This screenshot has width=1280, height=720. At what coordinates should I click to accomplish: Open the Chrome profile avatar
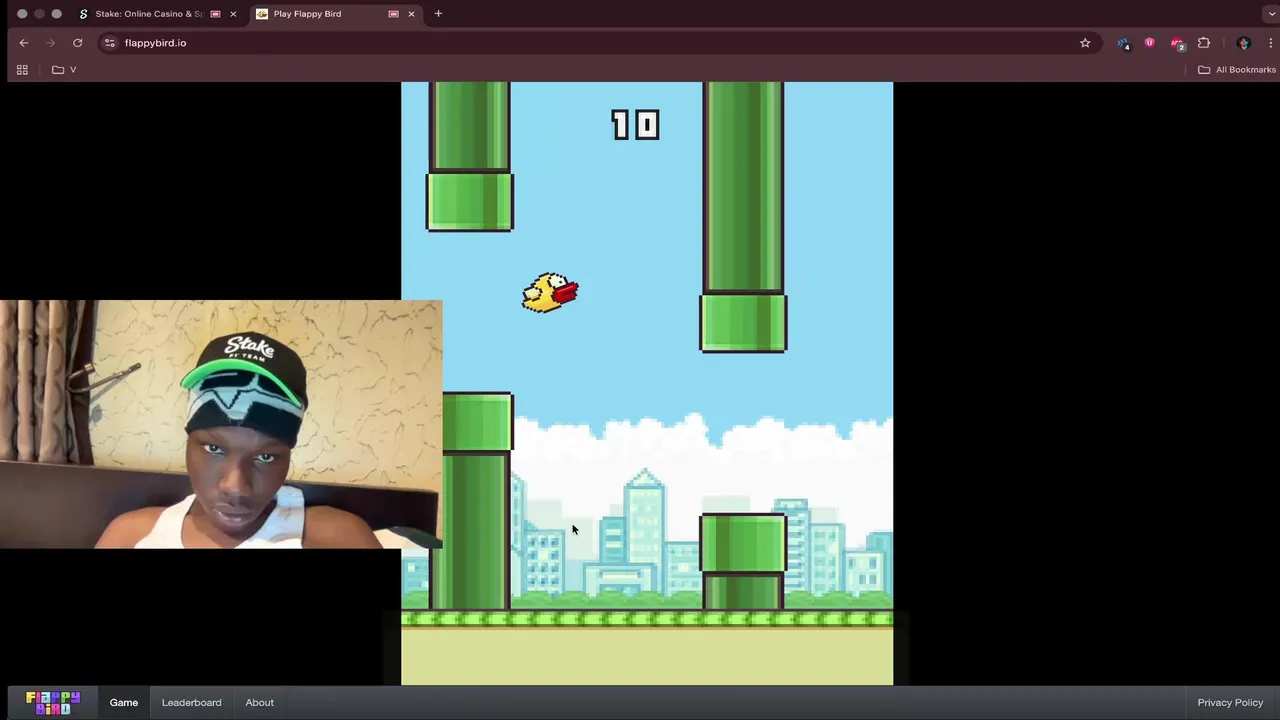(1244, 43)
